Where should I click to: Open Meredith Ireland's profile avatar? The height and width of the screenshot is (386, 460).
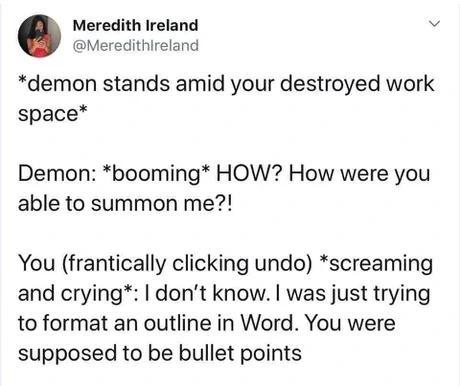39,36
